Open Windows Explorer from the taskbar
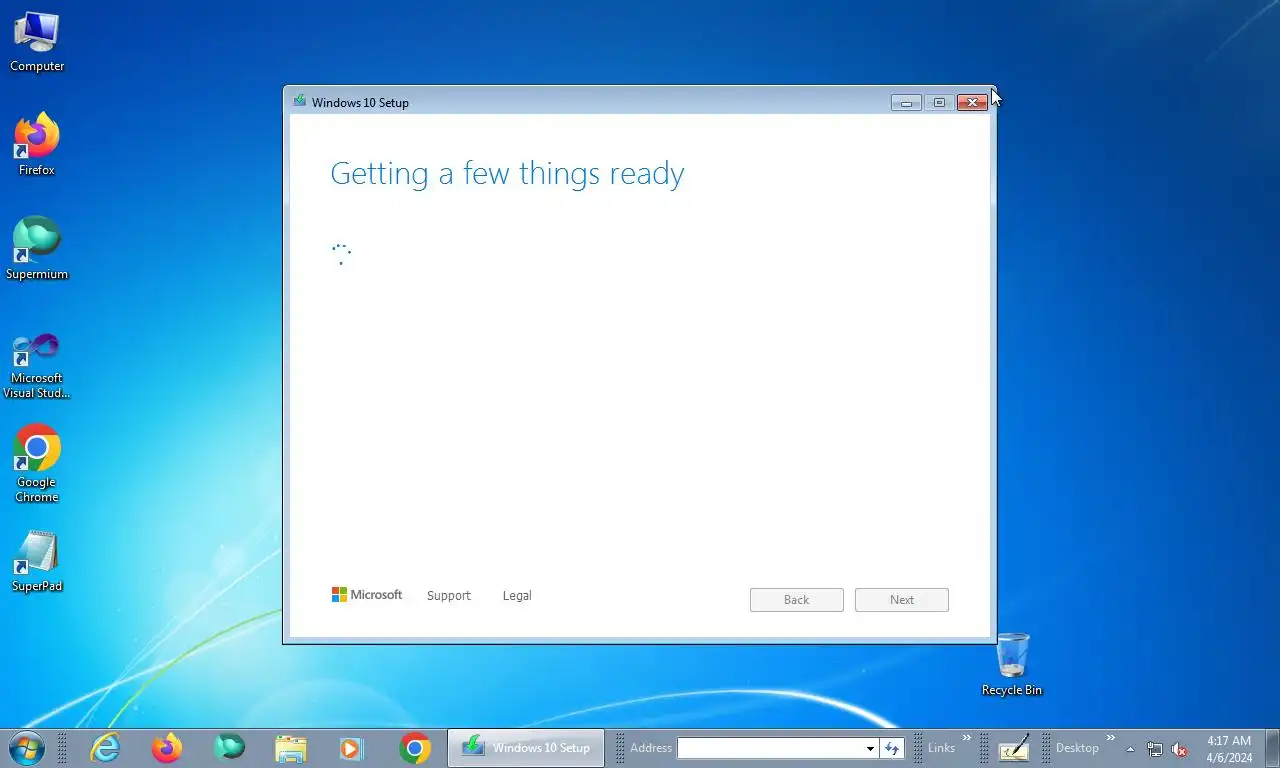 291,748
